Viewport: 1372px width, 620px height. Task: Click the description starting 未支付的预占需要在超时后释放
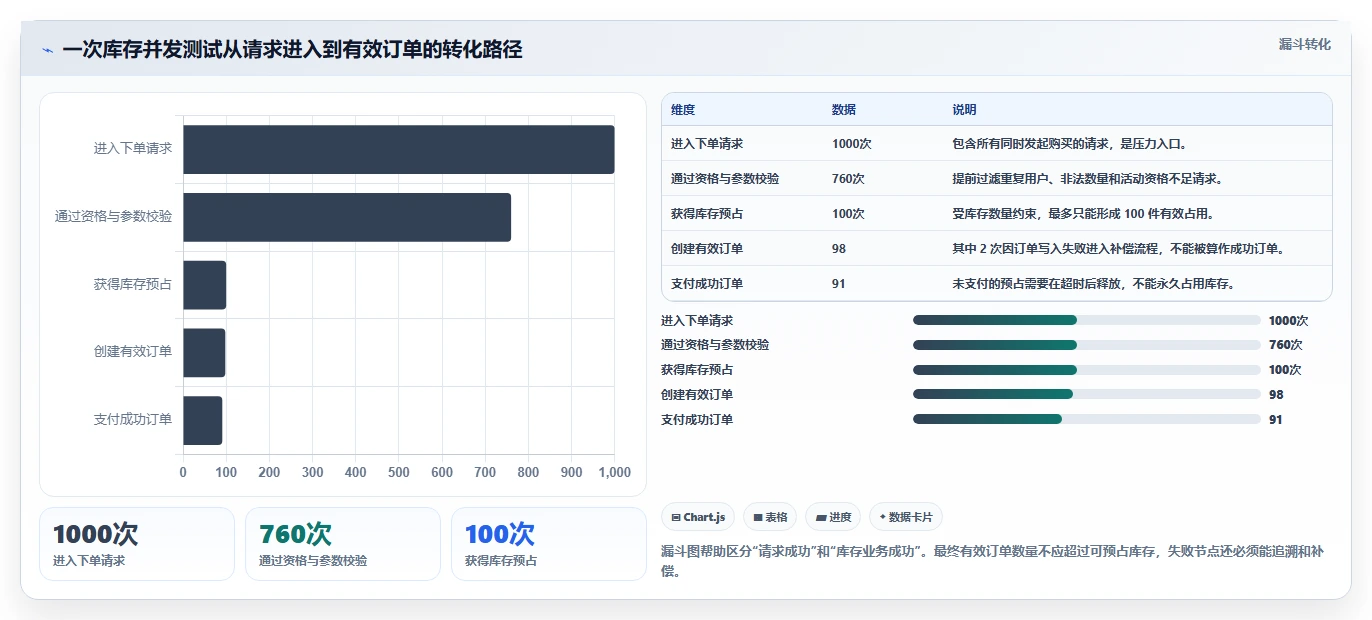coord(1094,284)
